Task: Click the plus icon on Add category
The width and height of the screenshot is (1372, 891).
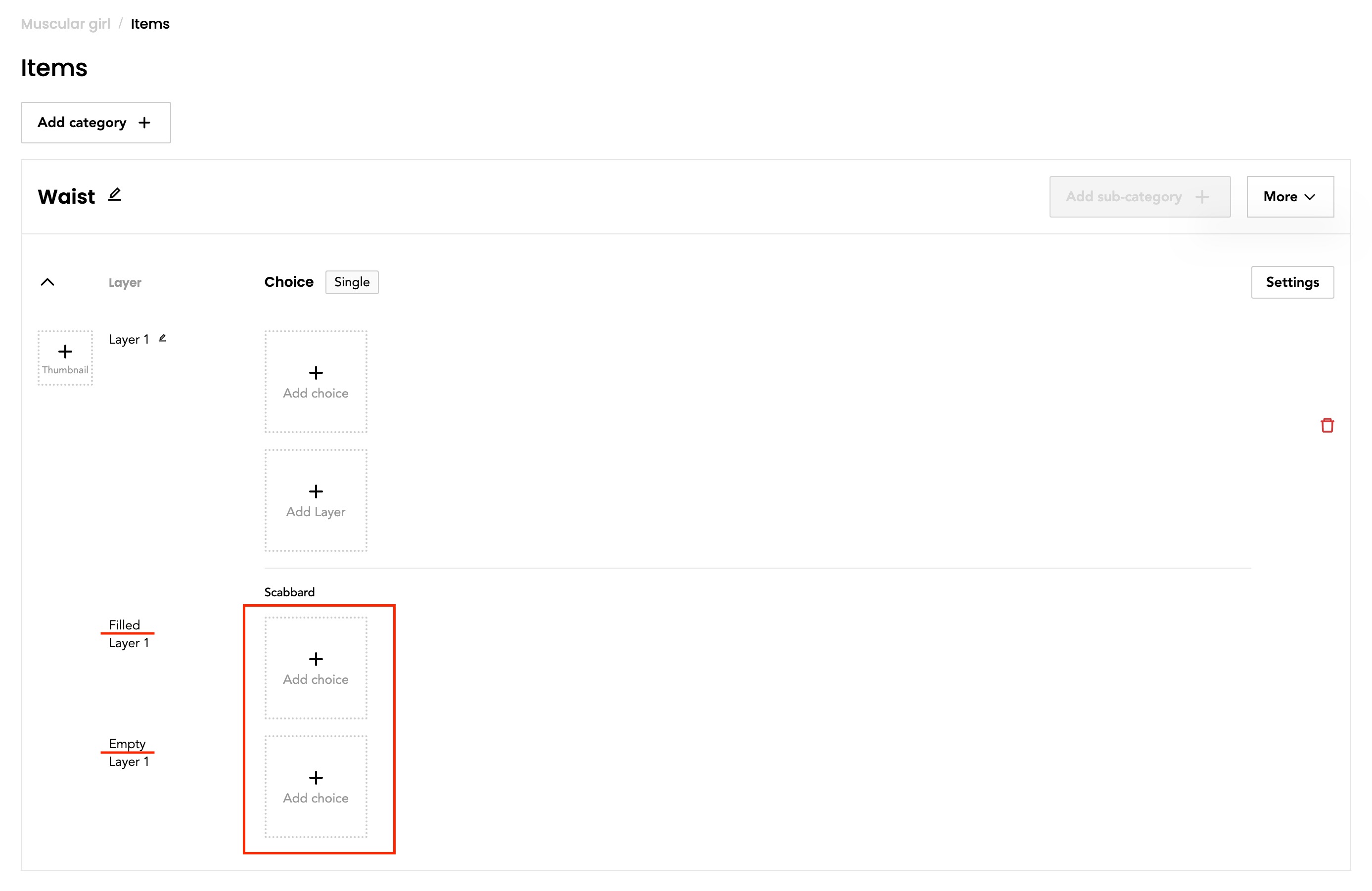Action: (145, 123)
